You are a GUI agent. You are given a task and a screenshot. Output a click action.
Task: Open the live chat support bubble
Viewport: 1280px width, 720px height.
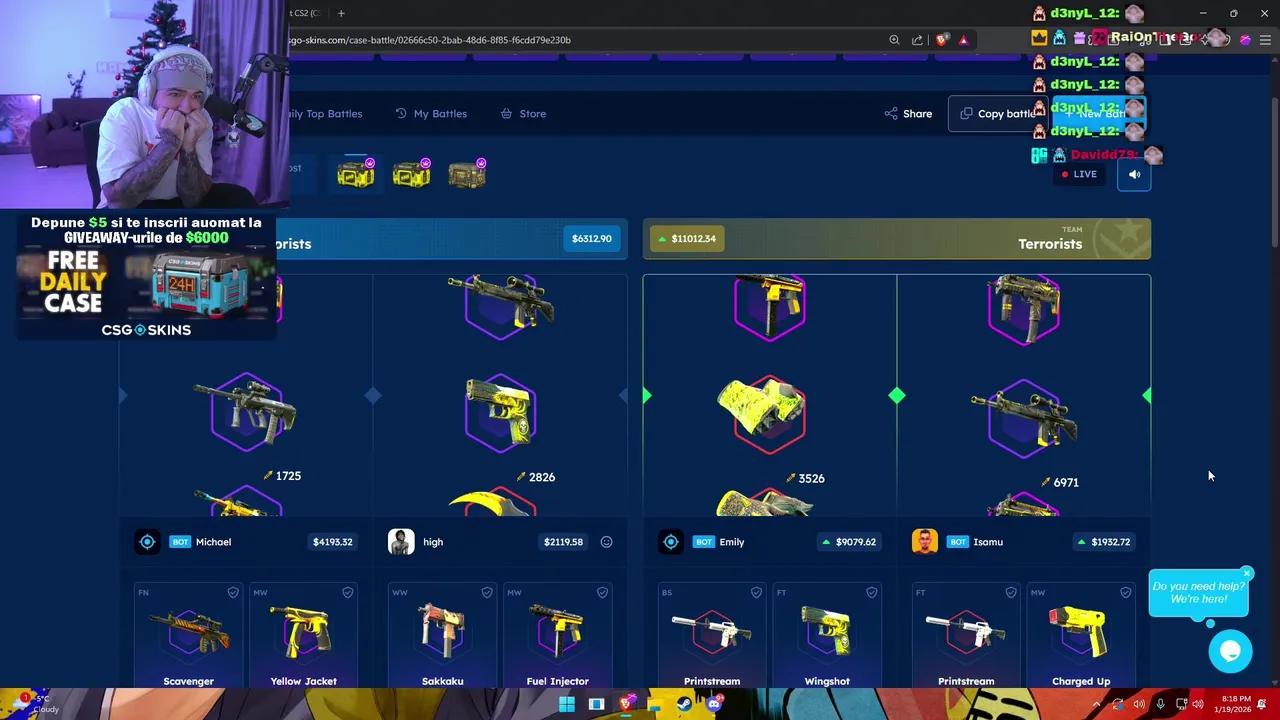pos(1230,652)
